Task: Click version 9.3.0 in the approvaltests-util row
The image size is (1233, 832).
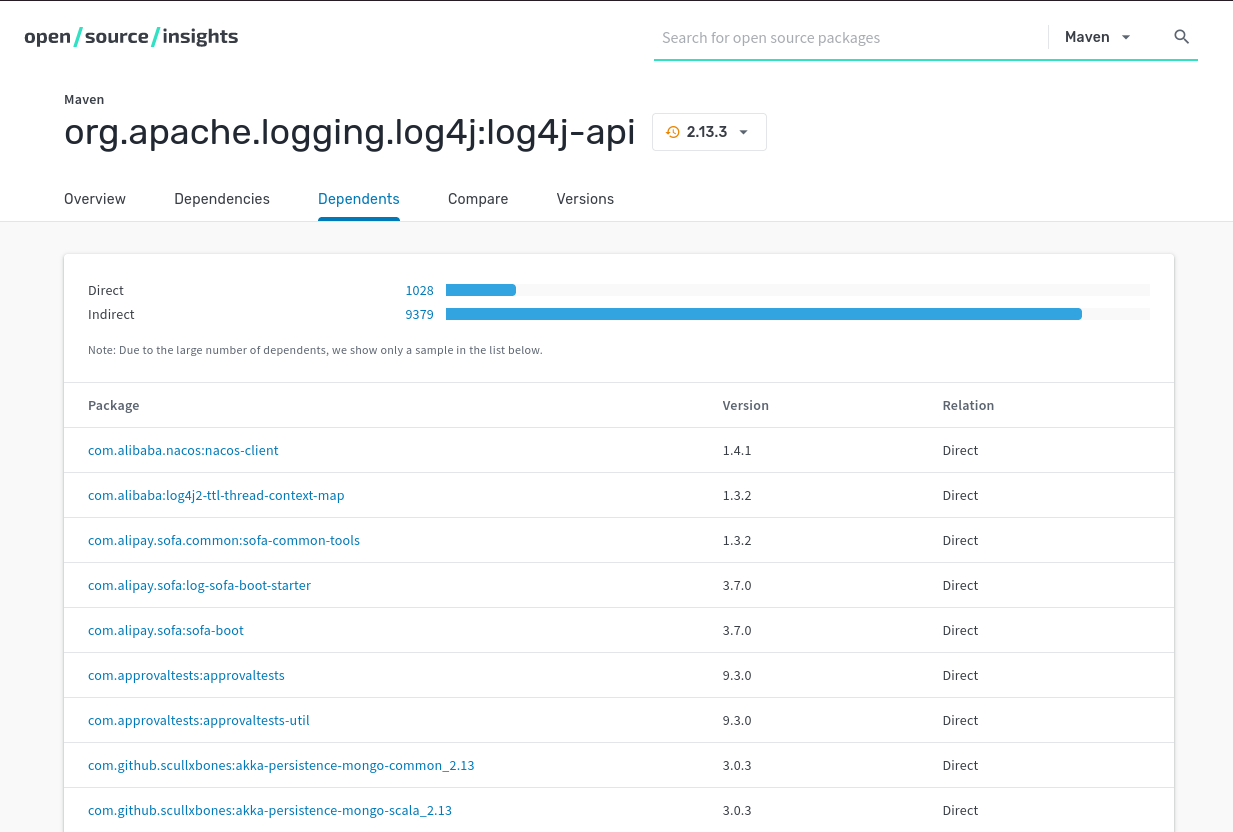Action: [x=737, y=720]
